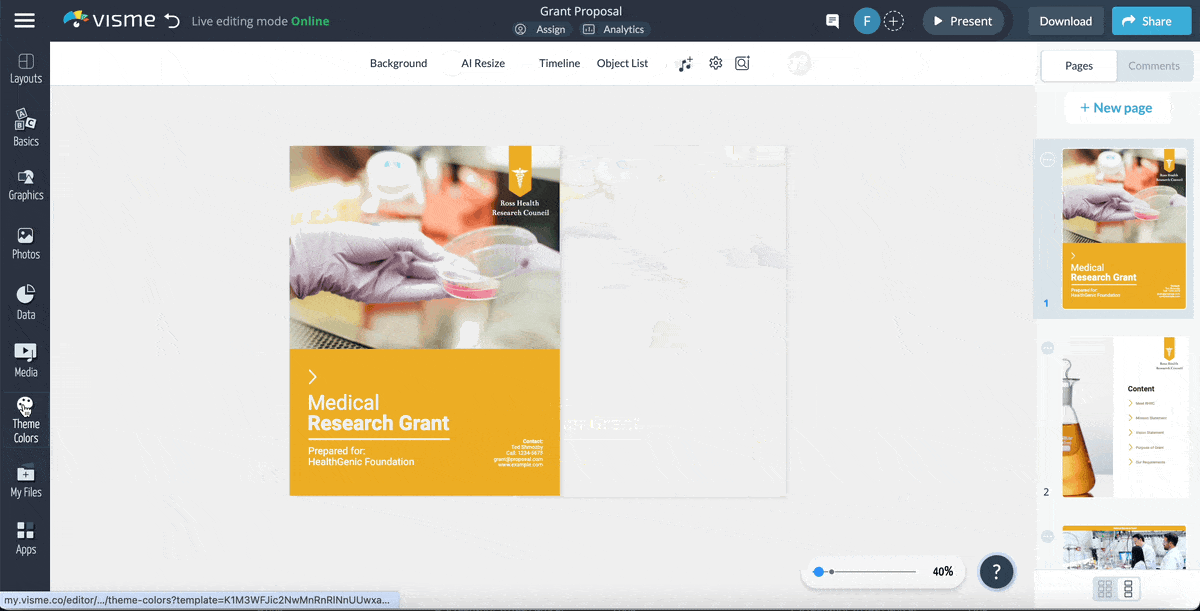Open the Media panel
This screenshot has height=611, width=1200.
click(25, 358)
